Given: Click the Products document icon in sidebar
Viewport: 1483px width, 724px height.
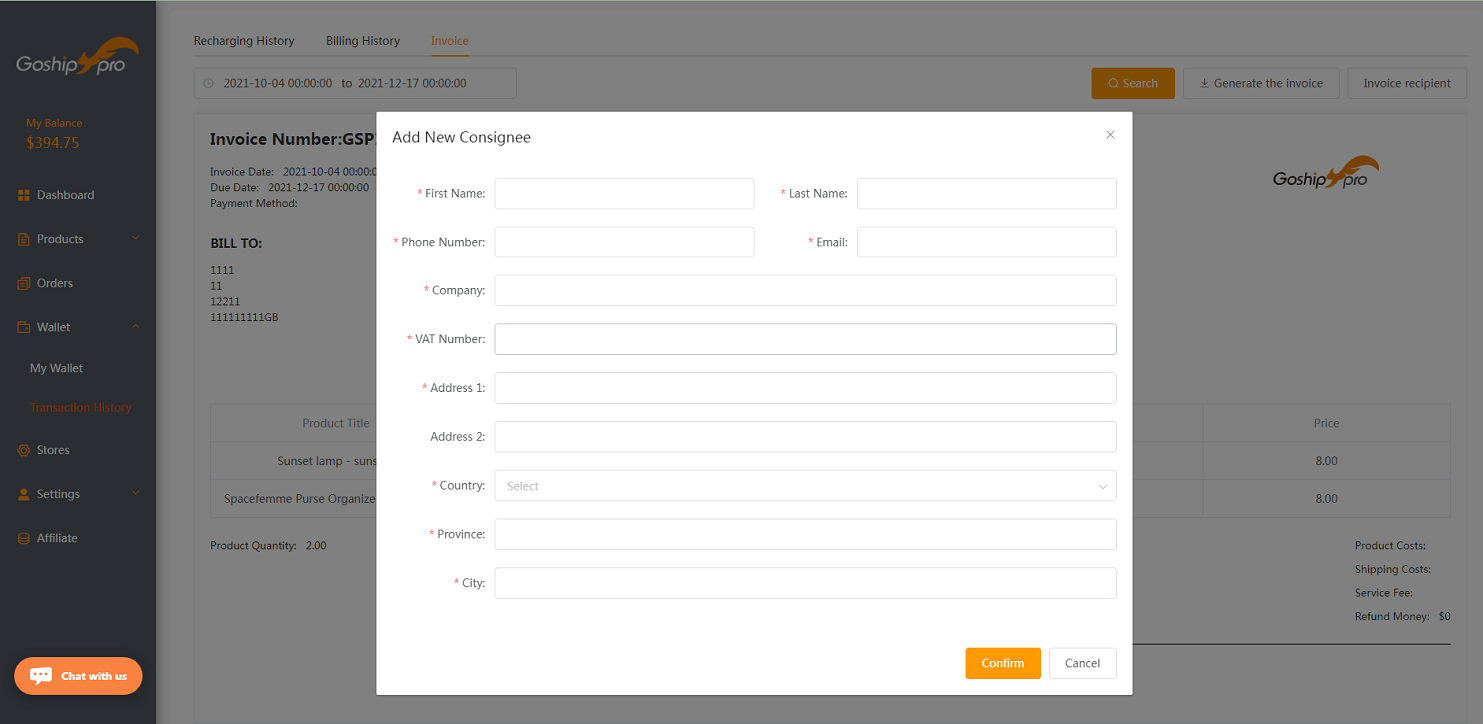Looking at the screenshot, I should pos(24,239).
